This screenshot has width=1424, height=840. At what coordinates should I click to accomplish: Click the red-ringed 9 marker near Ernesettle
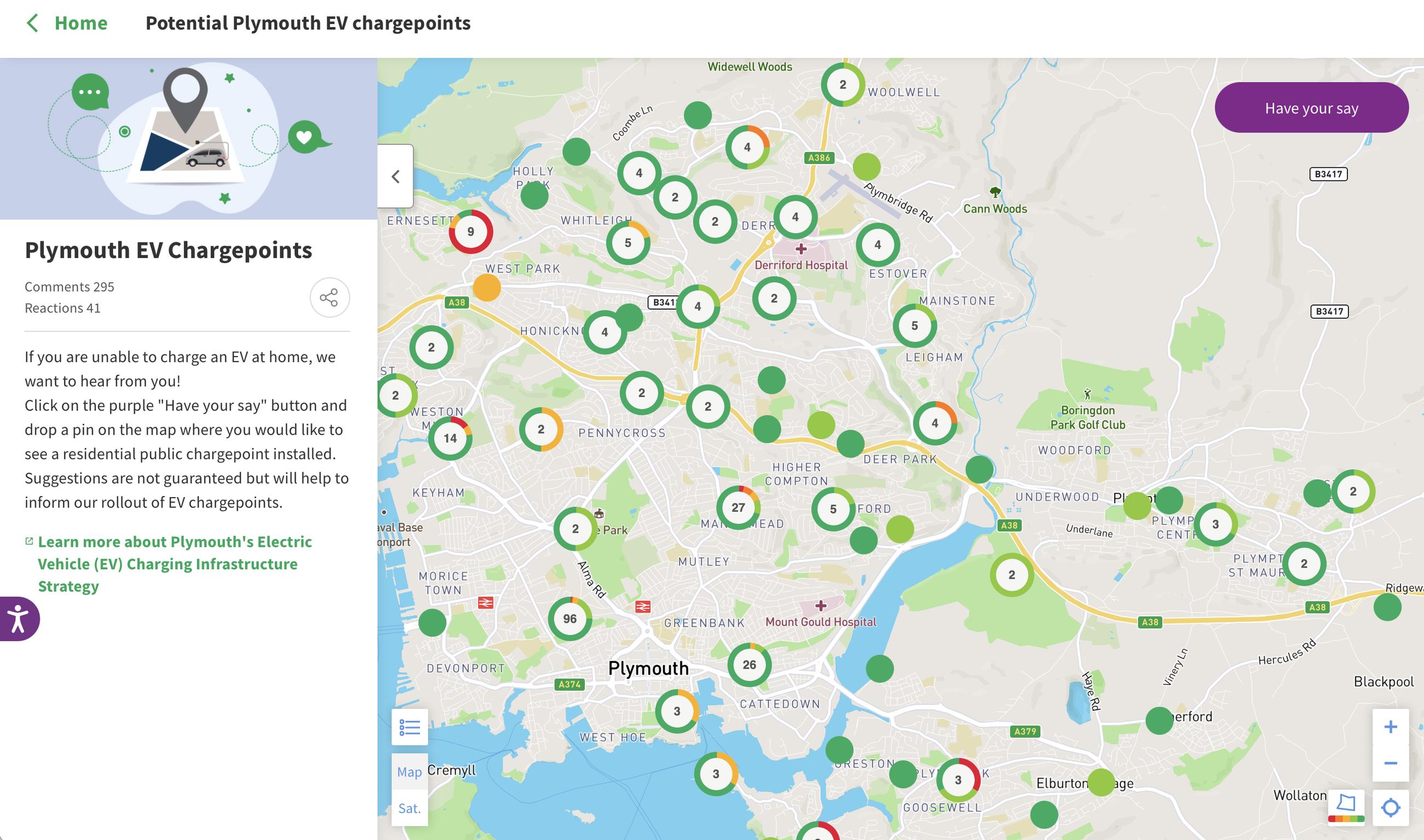470,231
